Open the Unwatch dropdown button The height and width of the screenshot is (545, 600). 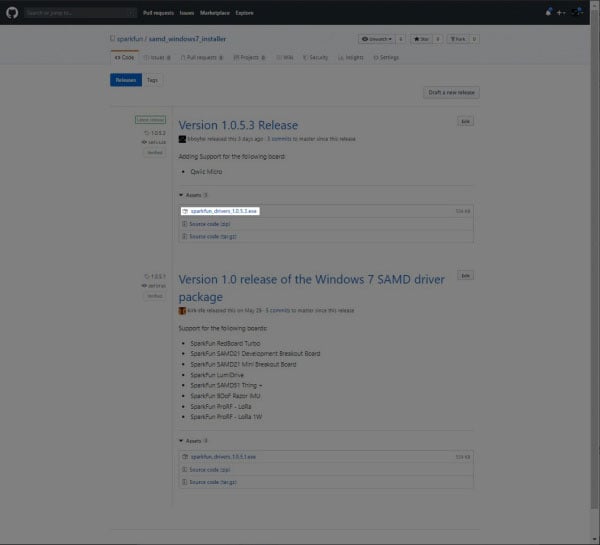coord(376,40)
